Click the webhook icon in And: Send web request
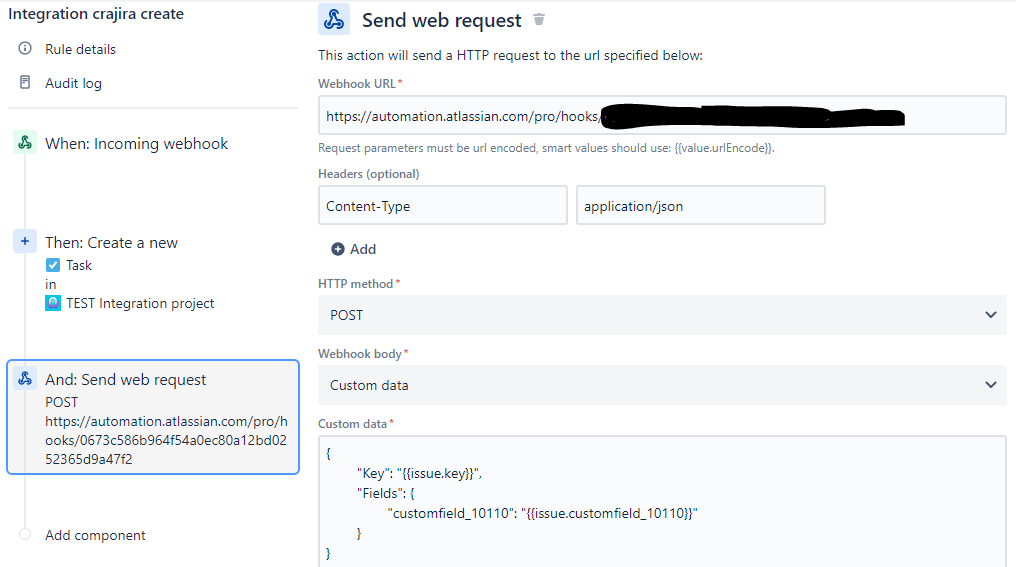The image size is (1016, 567). click(25, 378)
